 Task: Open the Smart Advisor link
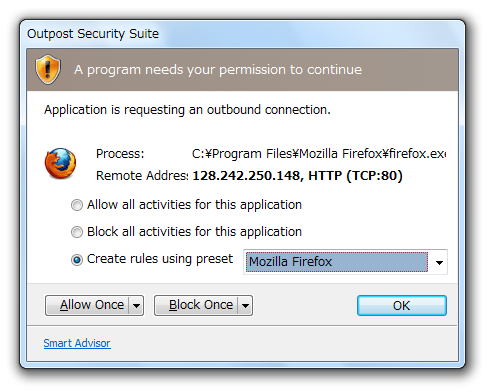(77, 343)
